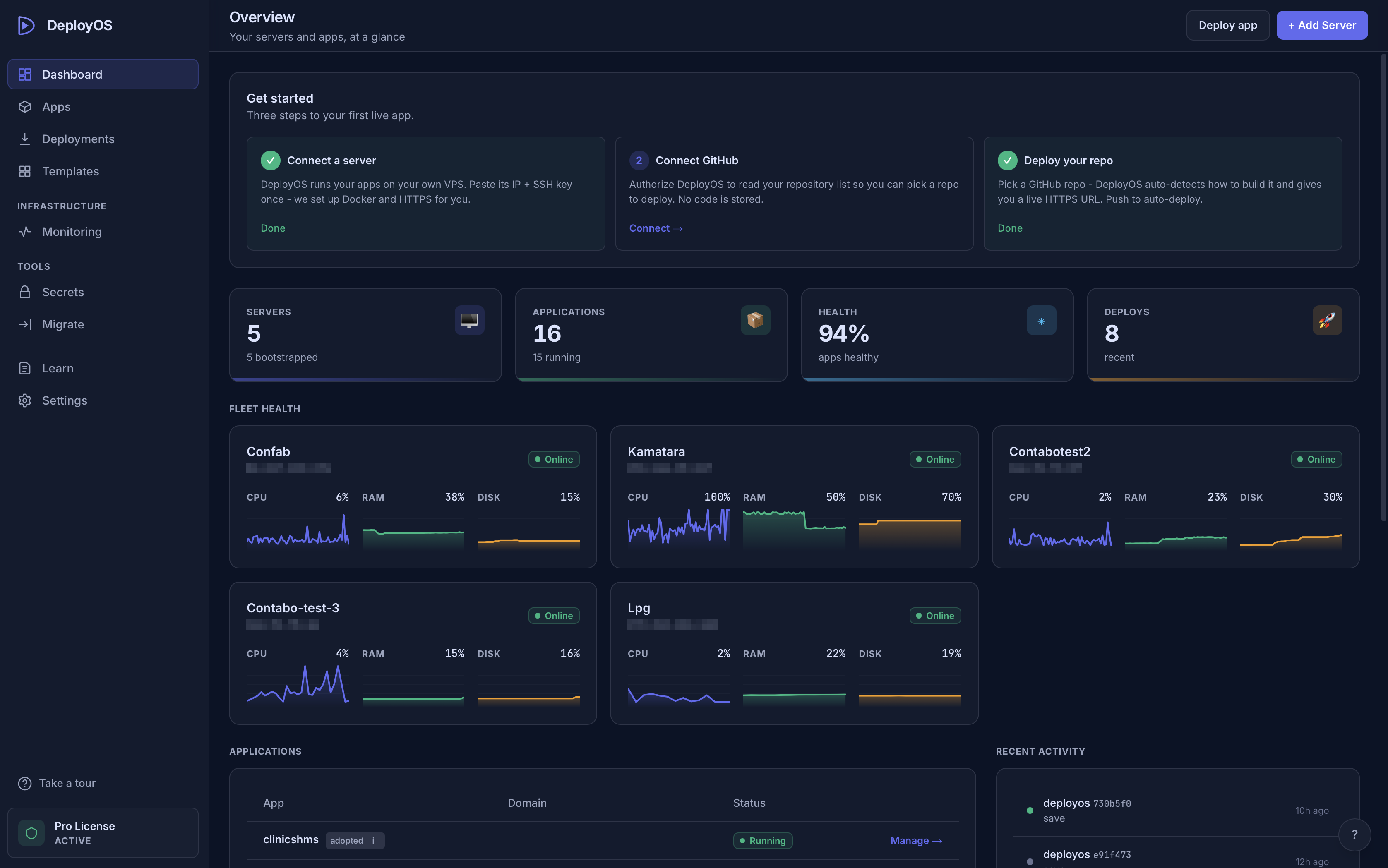
Task: Click the Kamatara RAM chart
Action: click(x=794, y=529)
